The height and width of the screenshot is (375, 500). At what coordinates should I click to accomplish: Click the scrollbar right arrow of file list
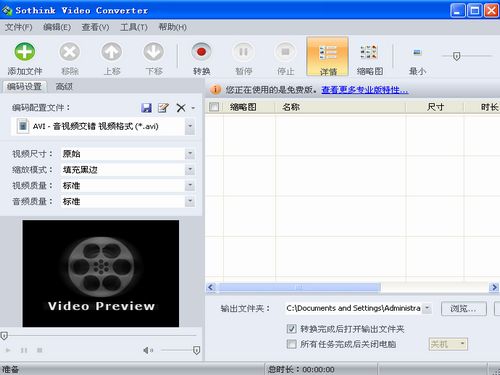494,287
